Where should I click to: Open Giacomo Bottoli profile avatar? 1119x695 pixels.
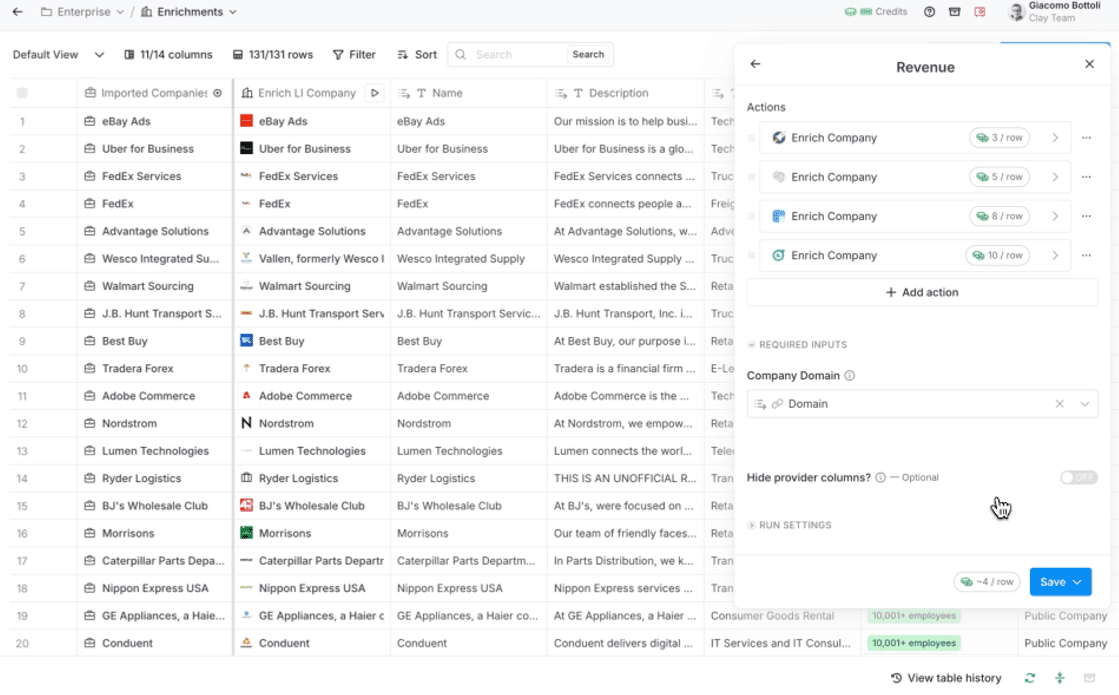point(1016,11)
